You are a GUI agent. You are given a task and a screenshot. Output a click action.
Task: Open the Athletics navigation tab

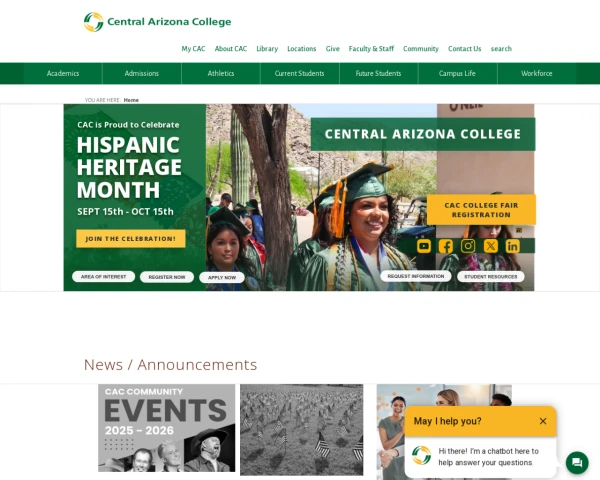coord(221,73)
